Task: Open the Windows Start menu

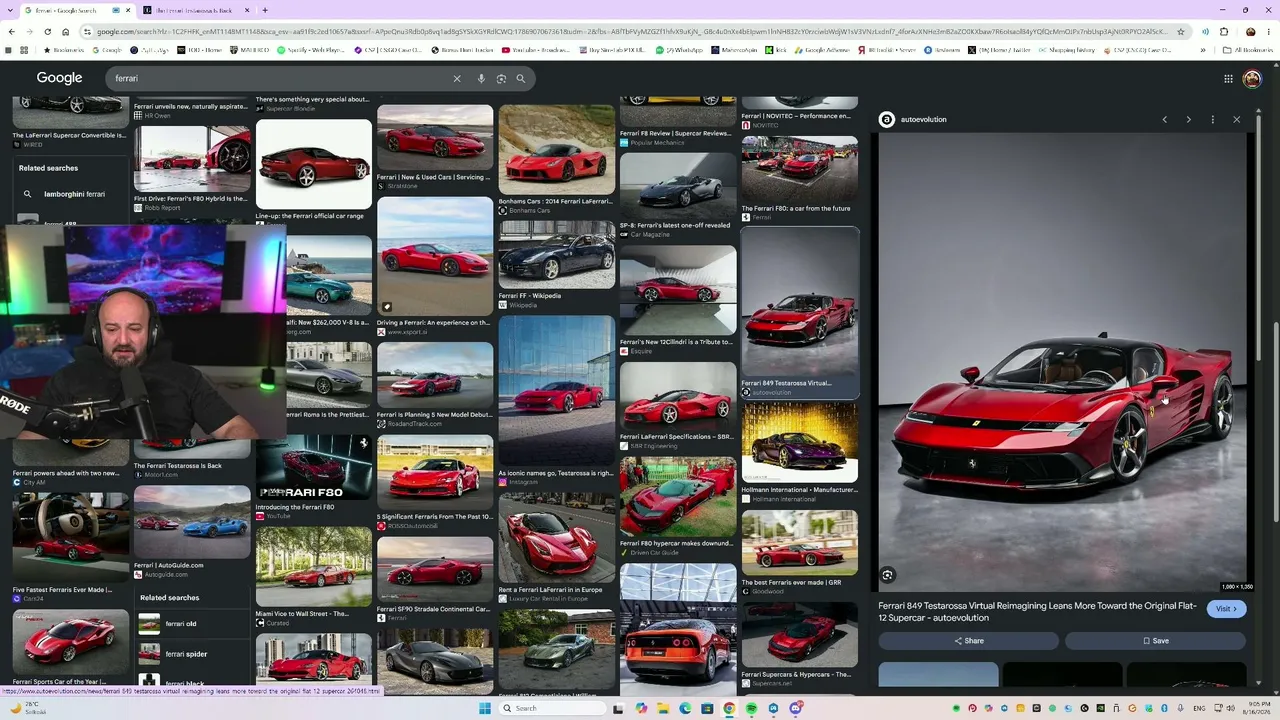Action: [485, 708]
